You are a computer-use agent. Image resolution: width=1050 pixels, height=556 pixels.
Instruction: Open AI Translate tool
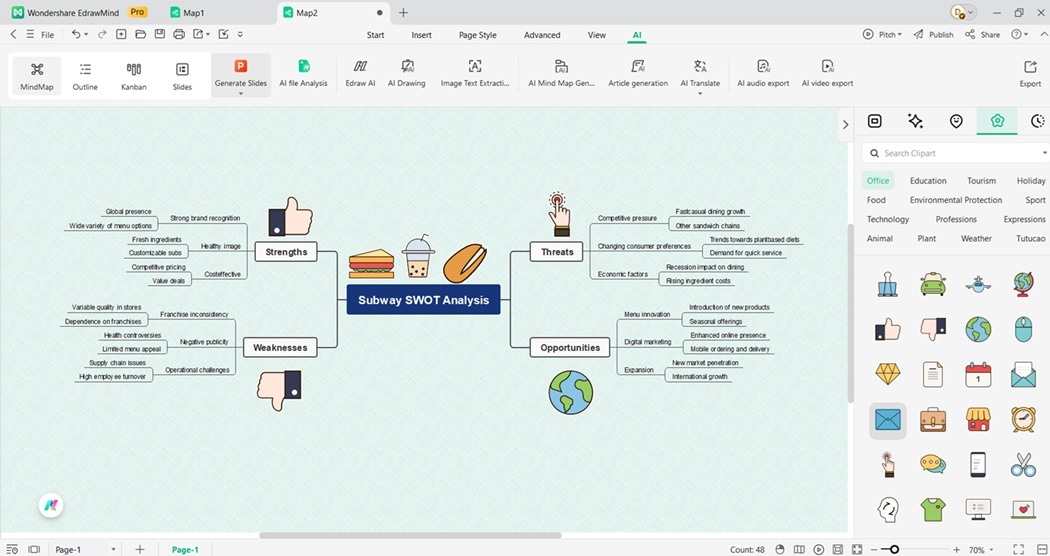[x=700, y=72]
